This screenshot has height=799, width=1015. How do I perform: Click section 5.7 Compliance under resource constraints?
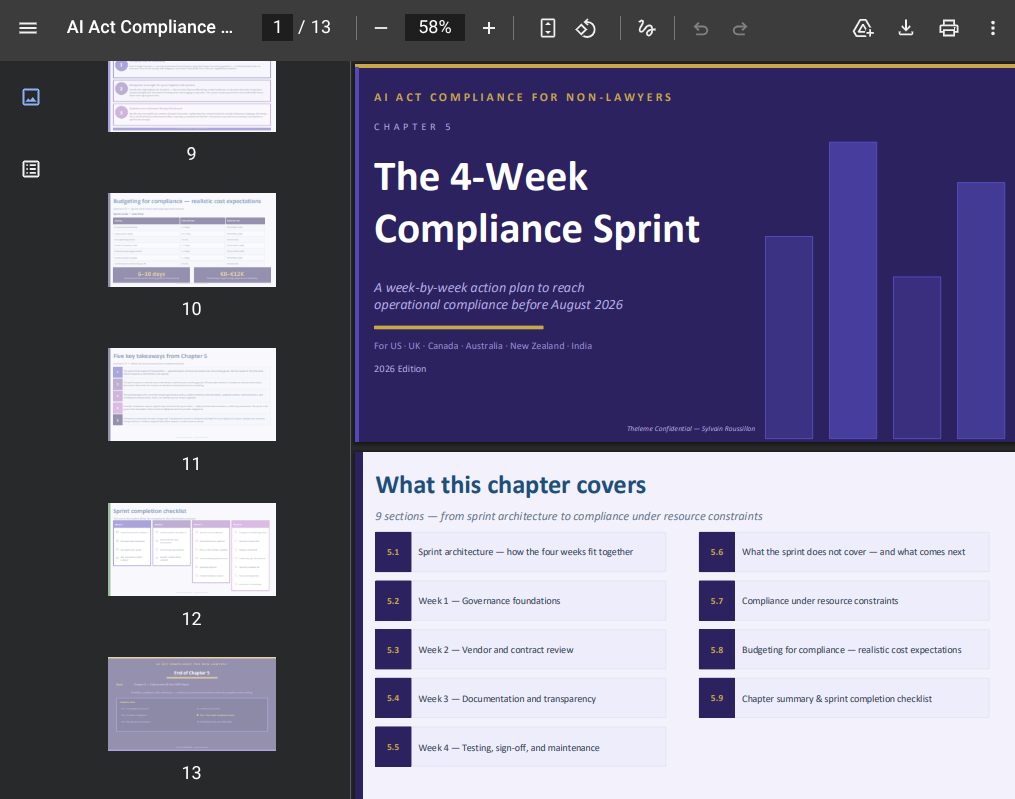click(844, 601)
